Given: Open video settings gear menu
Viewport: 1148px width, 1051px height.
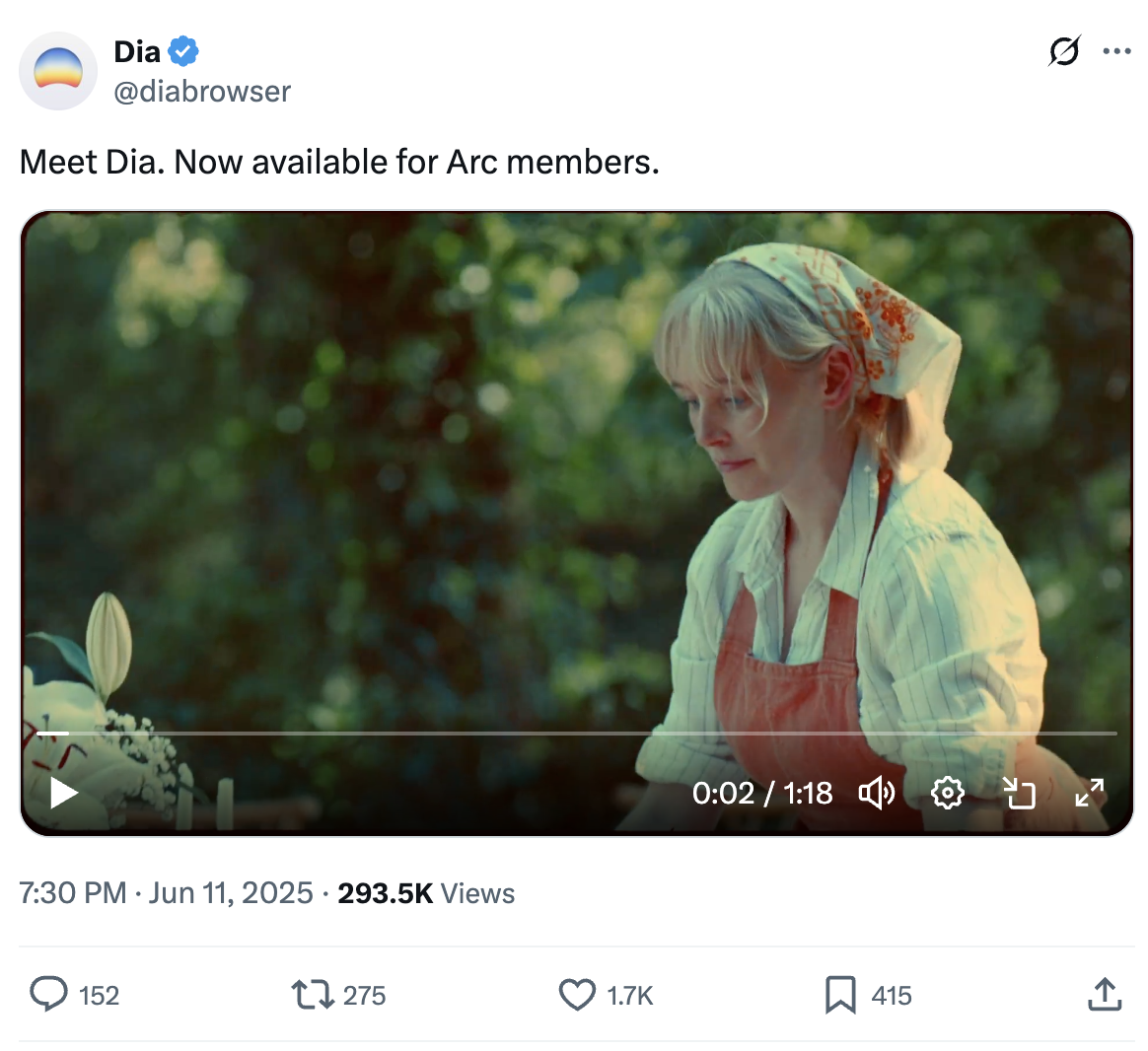Looking at the screenshot, I should [947, 793].
